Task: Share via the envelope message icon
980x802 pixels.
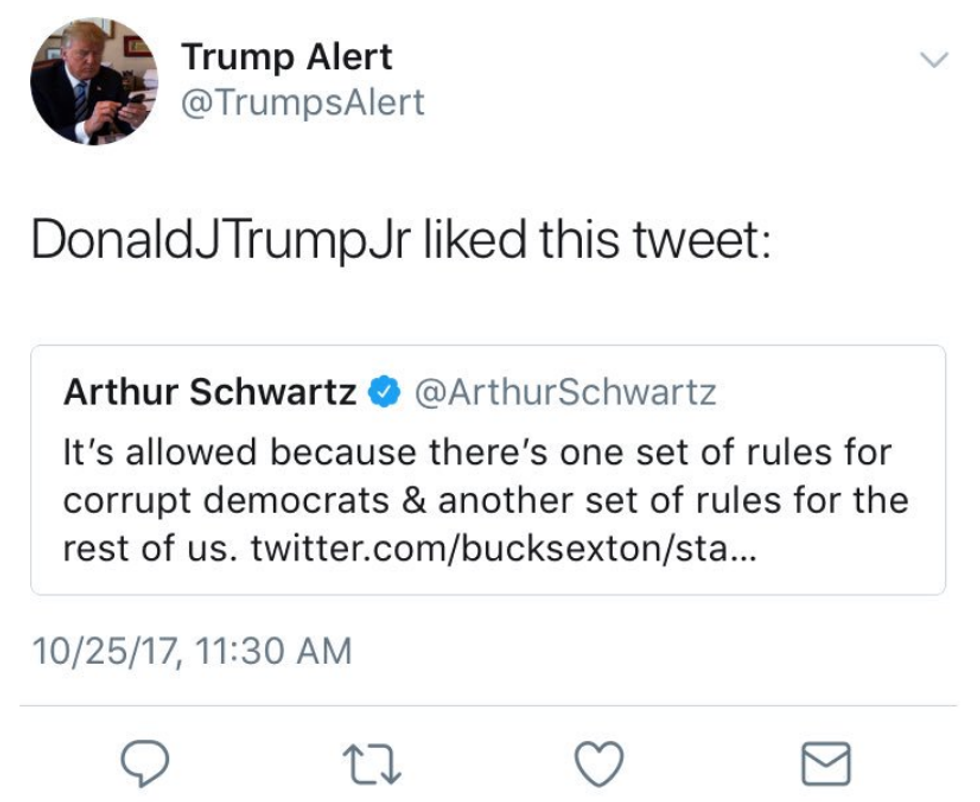Action: [826, 763]
